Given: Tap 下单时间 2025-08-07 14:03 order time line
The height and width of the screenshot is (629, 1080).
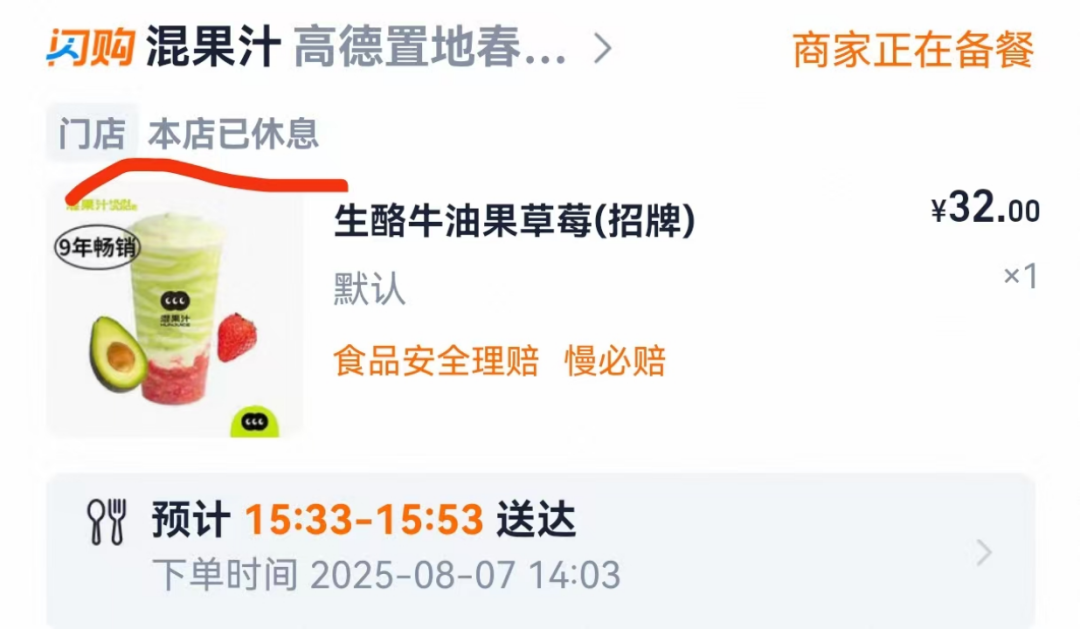Looking at the screenshot, I should pyautogui.click(x=386, y=575).
